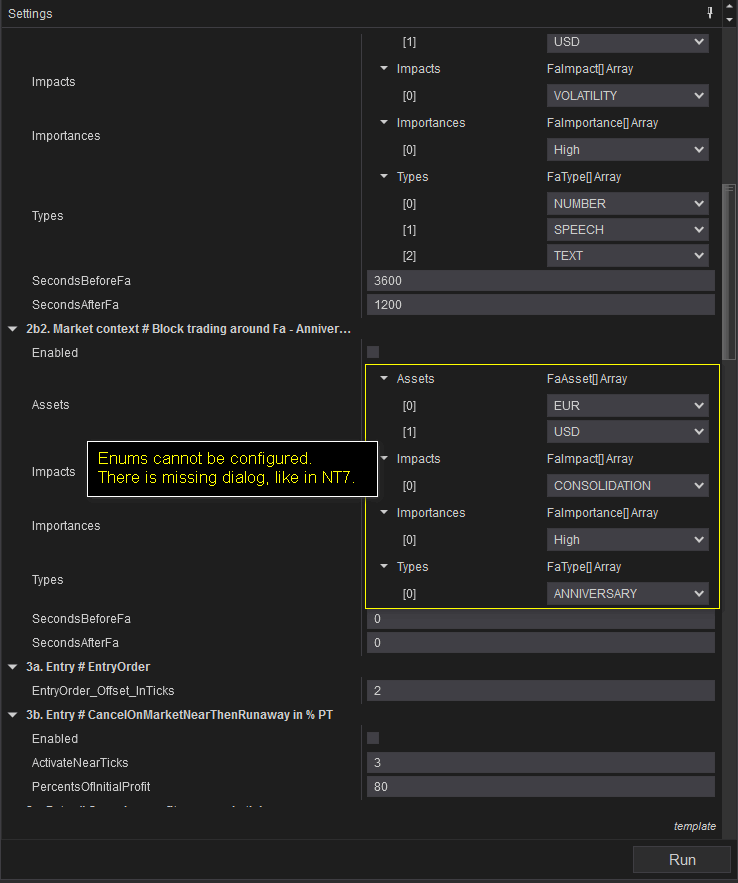Collapse Impacts array node above CONSOLIDATION
This screenshot has height=883, width=738.
[x=384, y=458]
